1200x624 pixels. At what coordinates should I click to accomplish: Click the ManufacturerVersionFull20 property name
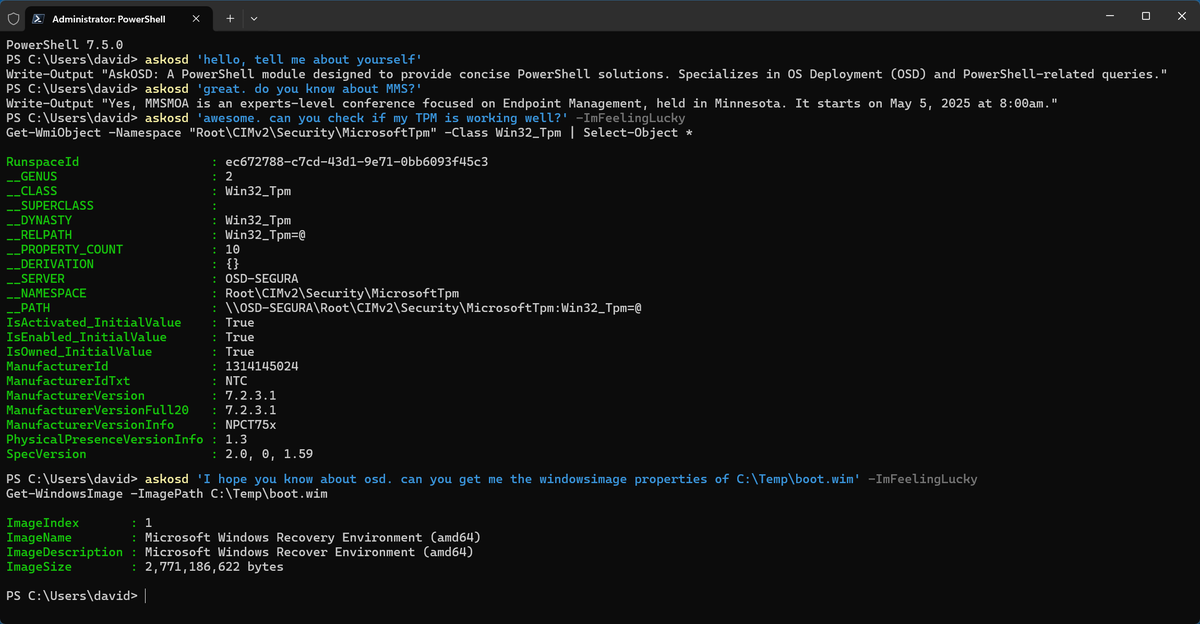click(x=97, y=410)
